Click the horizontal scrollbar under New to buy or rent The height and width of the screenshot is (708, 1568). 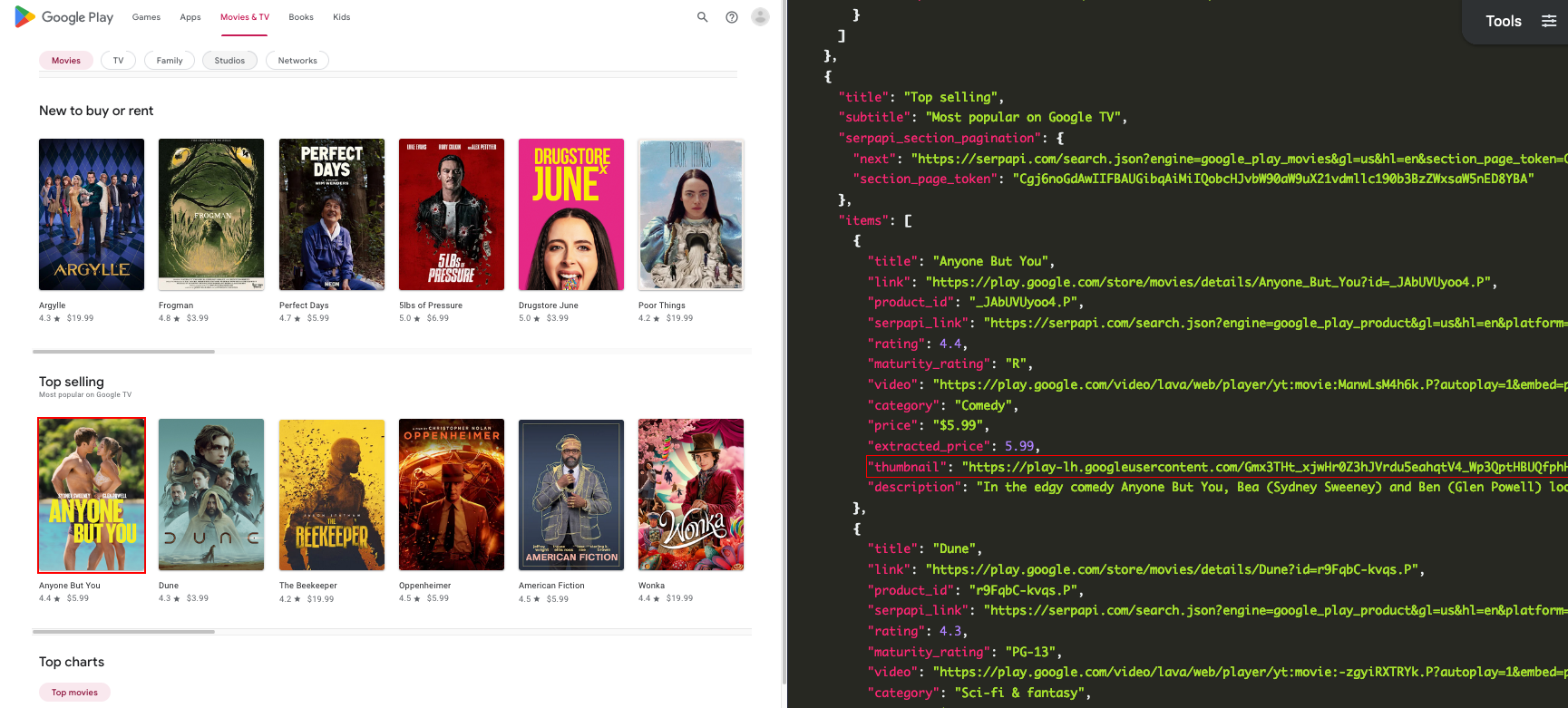[x=123, y=352]
